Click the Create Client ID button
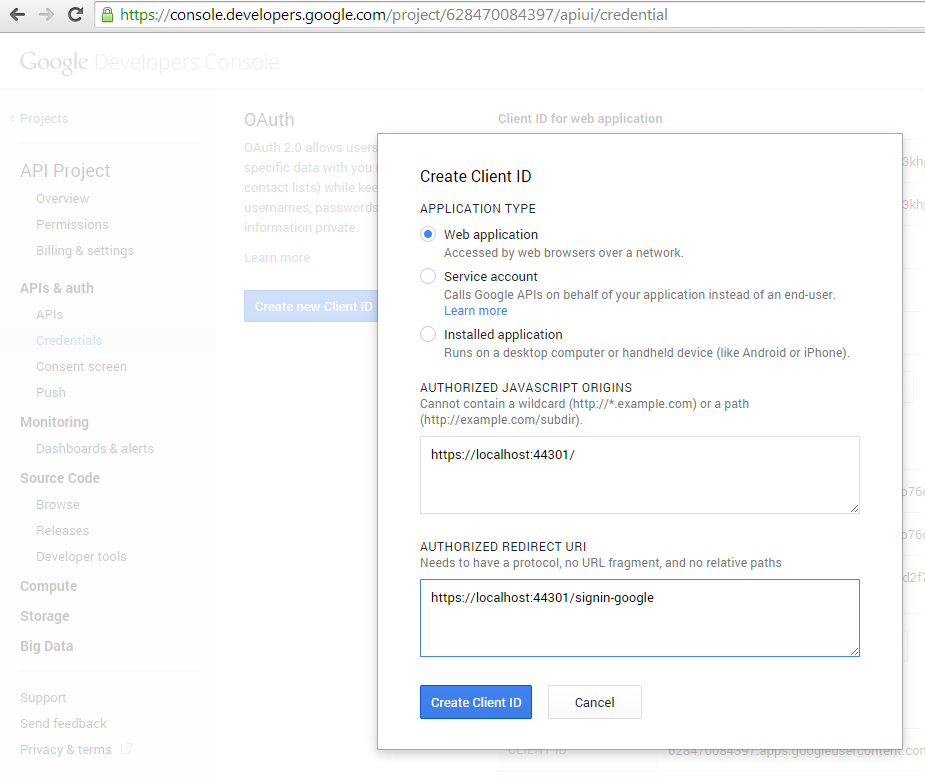This screenshot has width=925, height=778. [x=476, y=702]
